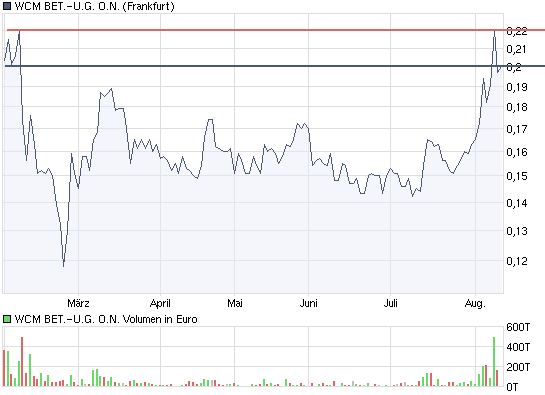The image size is (545, 395).
Task: Click the 0,16 price axis value
Action: tap(517, 152)
